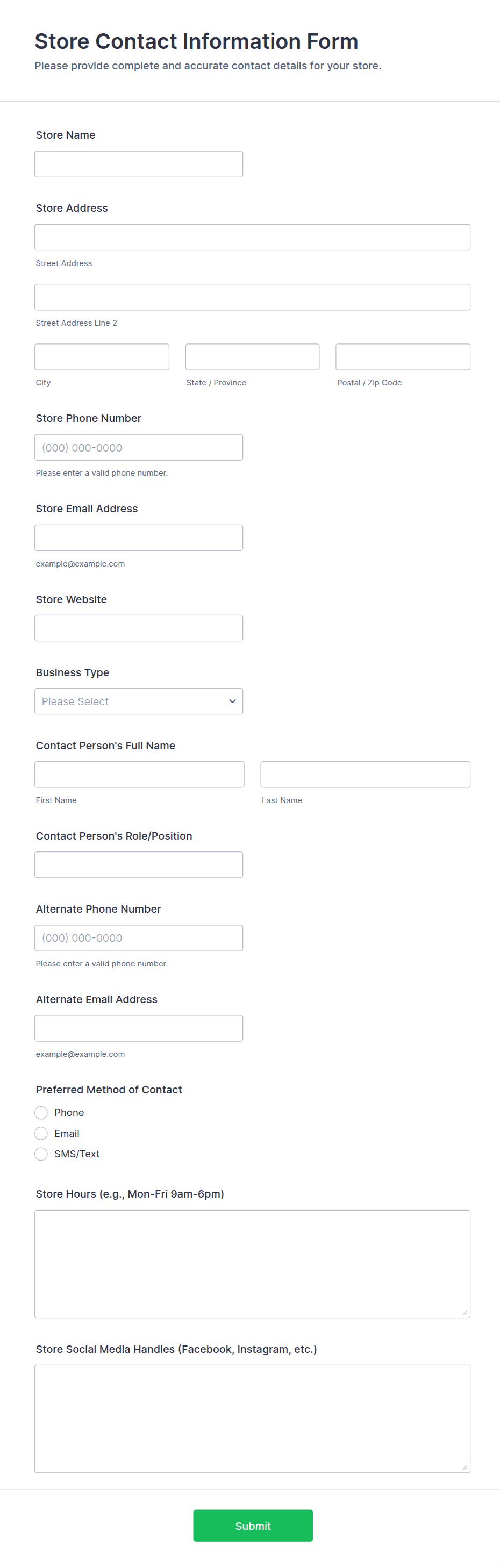Click the Postal / Zip Code field
500x1568 pixels.
403,357
